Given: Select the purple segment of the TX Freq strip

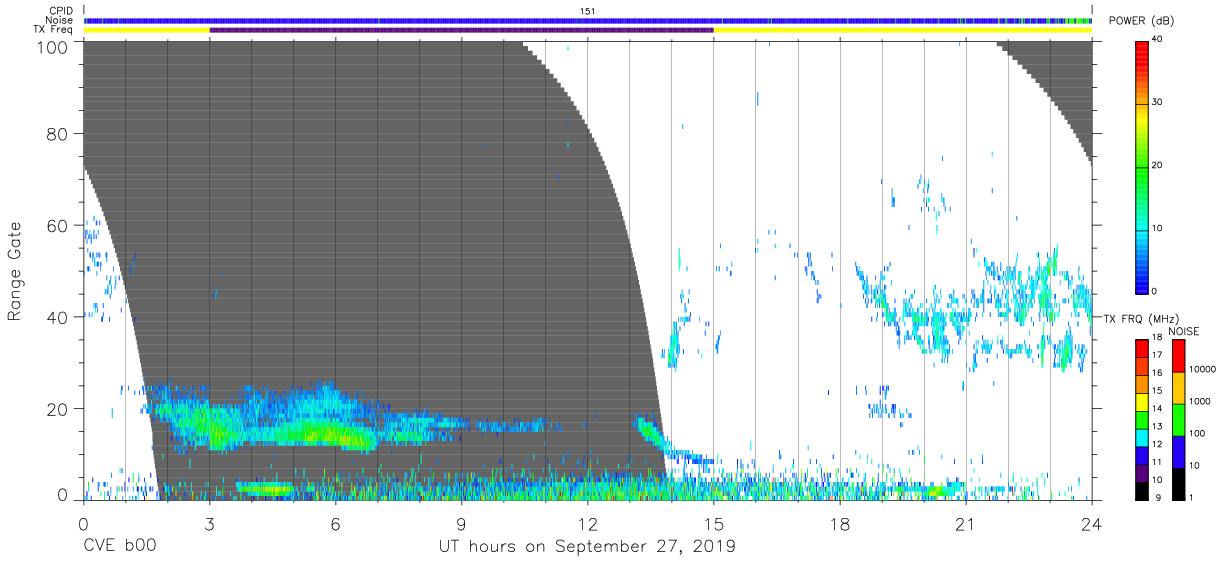Looking at the screenshot, I should 461,30.
